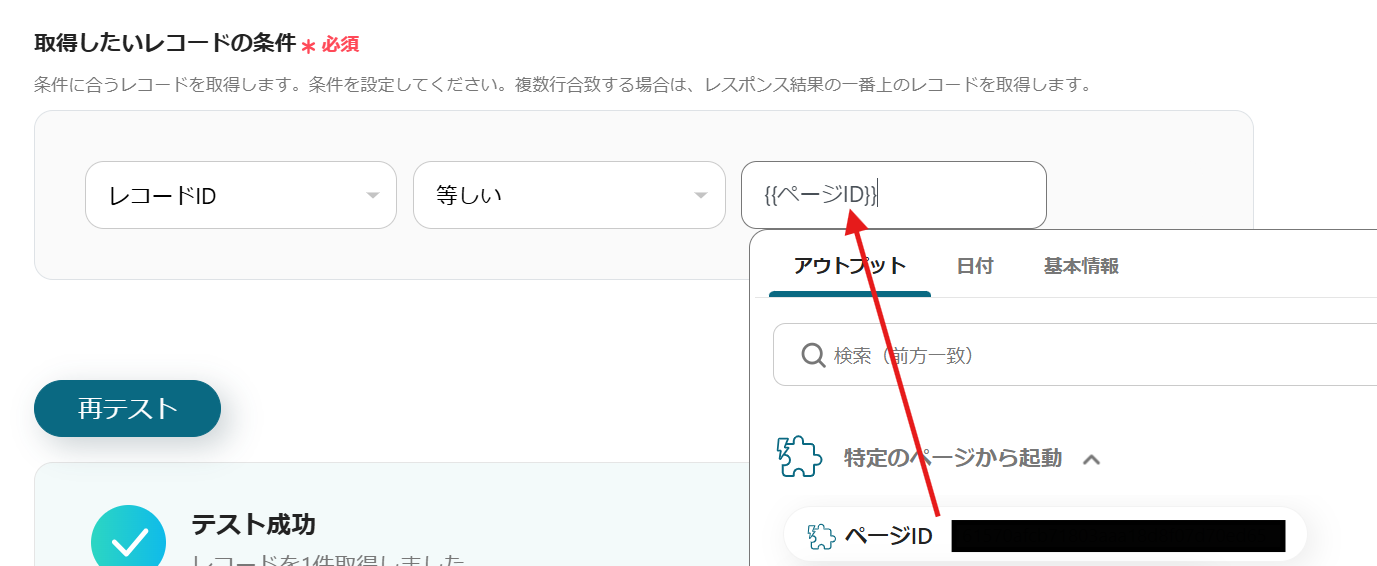Viewport: 1377px width, 566px height.
Task: Switch to the 日付 tab
Action: [x=975, y=266]
